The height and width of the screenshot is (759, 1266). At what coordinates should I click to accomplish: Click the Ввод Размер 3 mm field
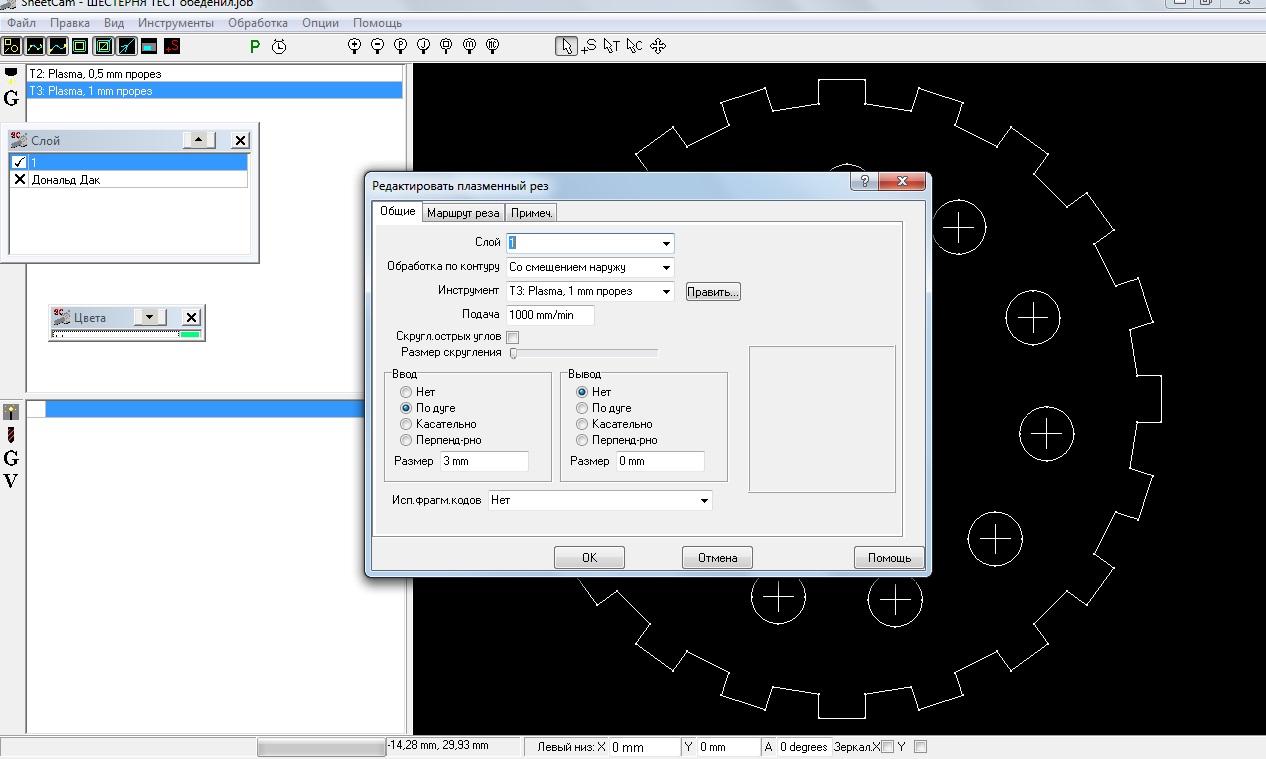[x=484, y=461]
